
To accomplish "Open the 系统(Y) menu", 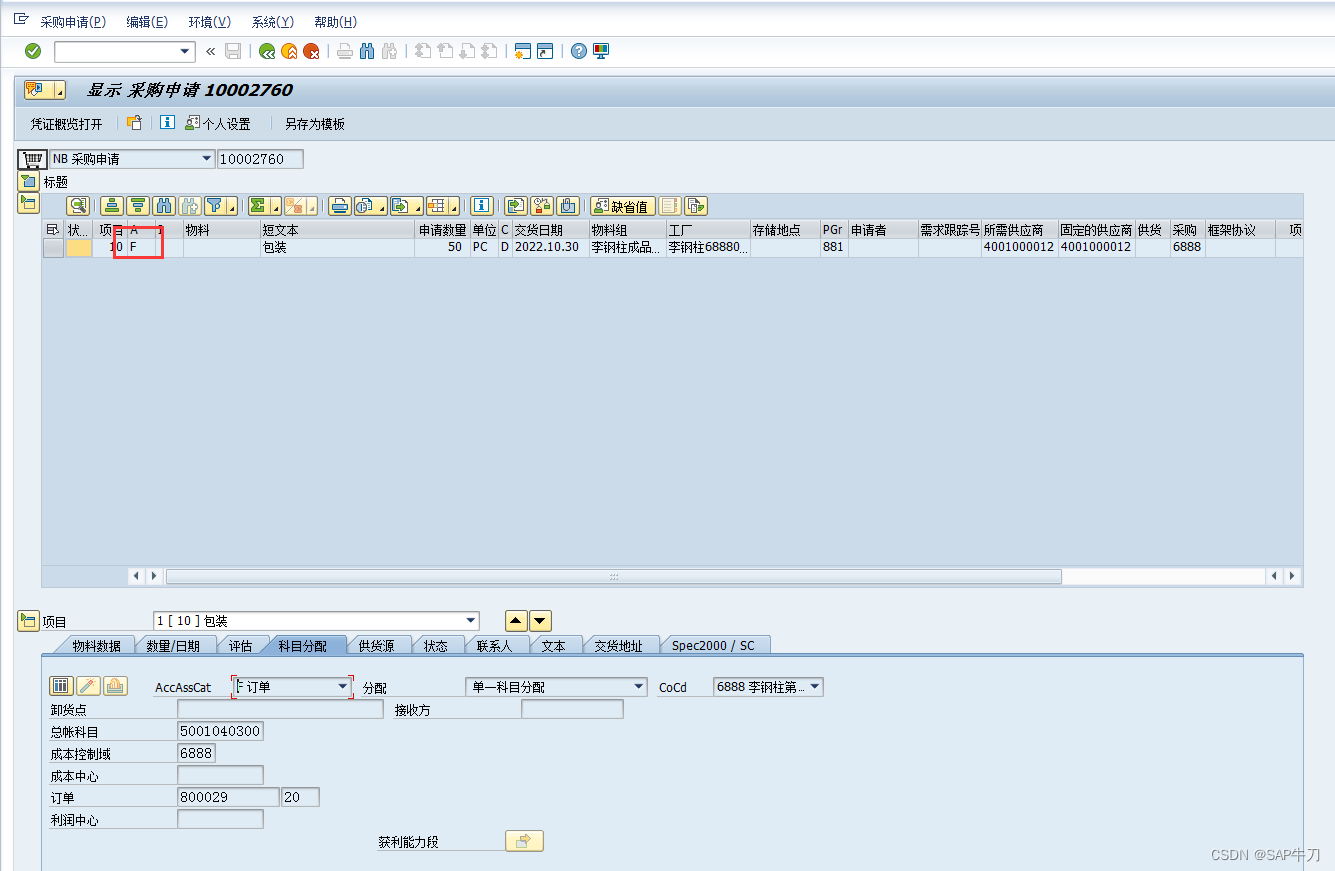I will tap(273, 22).
